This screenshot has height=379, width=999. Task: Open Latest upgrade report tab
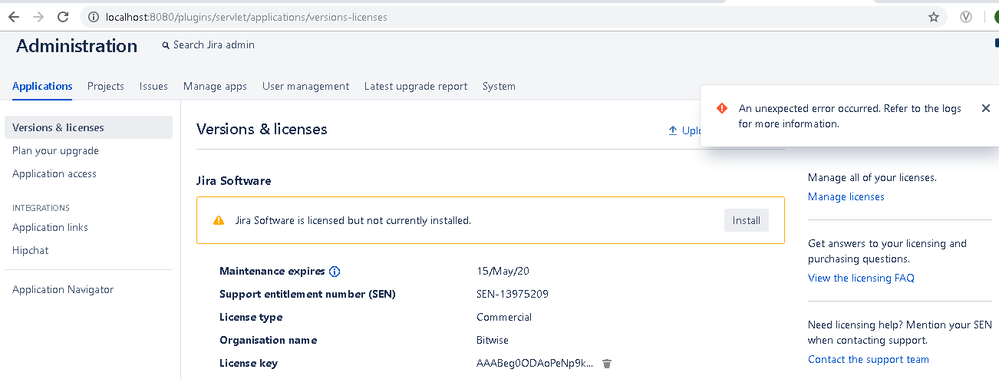click(415, 86)
